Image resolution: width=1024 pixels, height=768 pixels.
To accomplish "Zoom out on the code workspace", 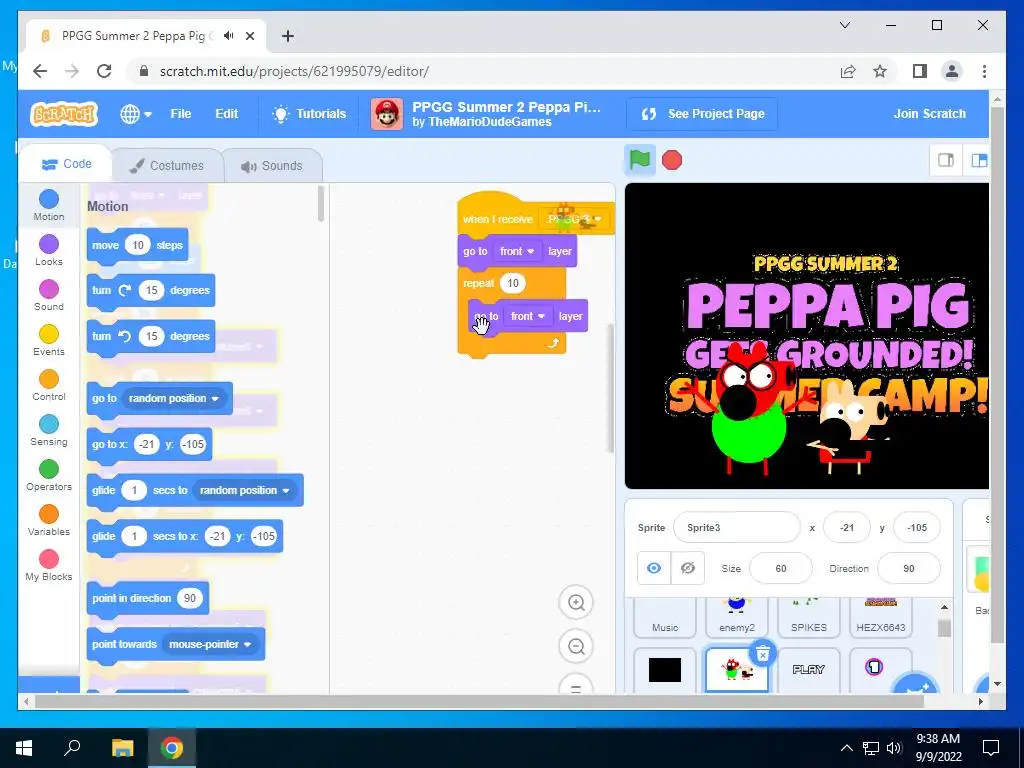I will coord(576,647).
